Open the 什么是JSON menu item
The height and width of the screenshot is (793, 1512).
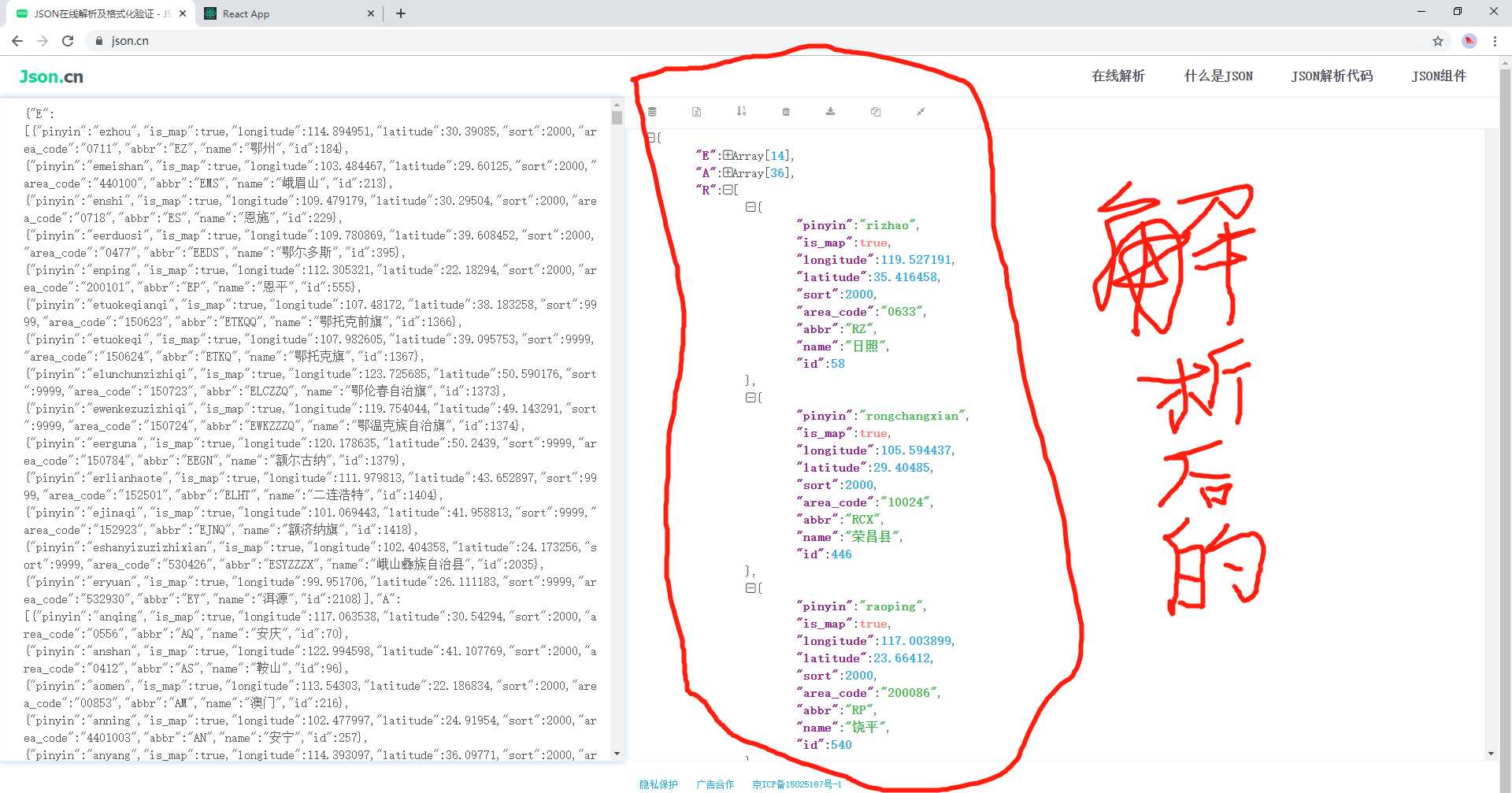[x=1218, y=76]
